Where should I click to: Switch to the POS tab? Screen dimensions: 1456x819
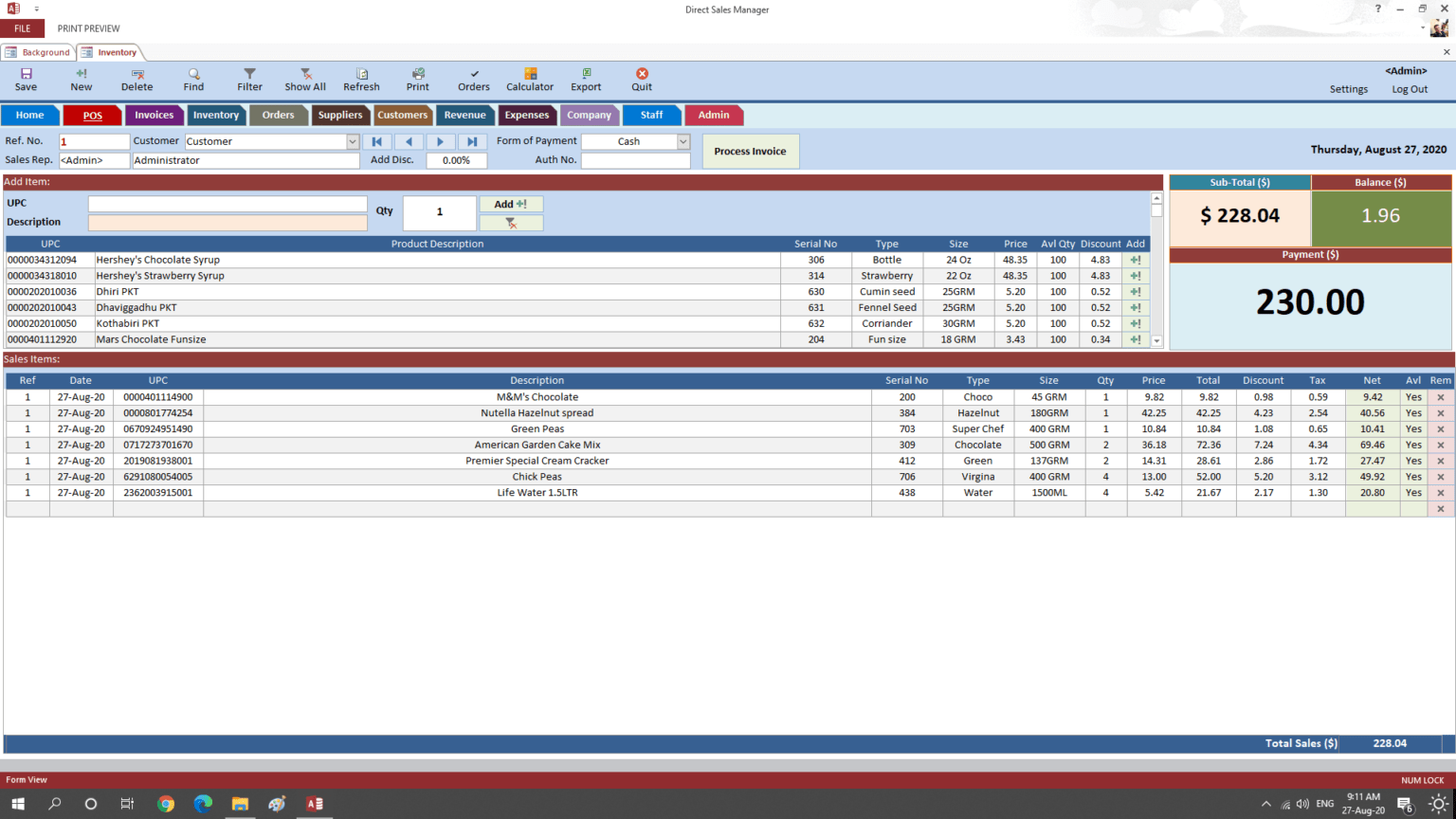pos(92,115)
